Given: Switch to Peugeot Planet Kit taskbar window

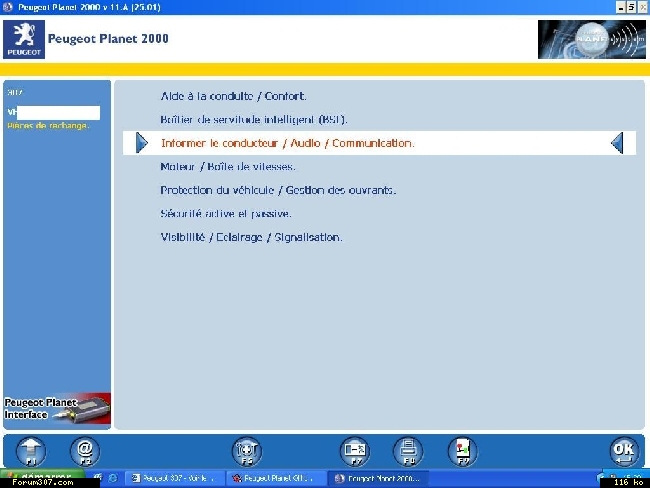Looking at the screenshot, I should click(x=276, y=478).
